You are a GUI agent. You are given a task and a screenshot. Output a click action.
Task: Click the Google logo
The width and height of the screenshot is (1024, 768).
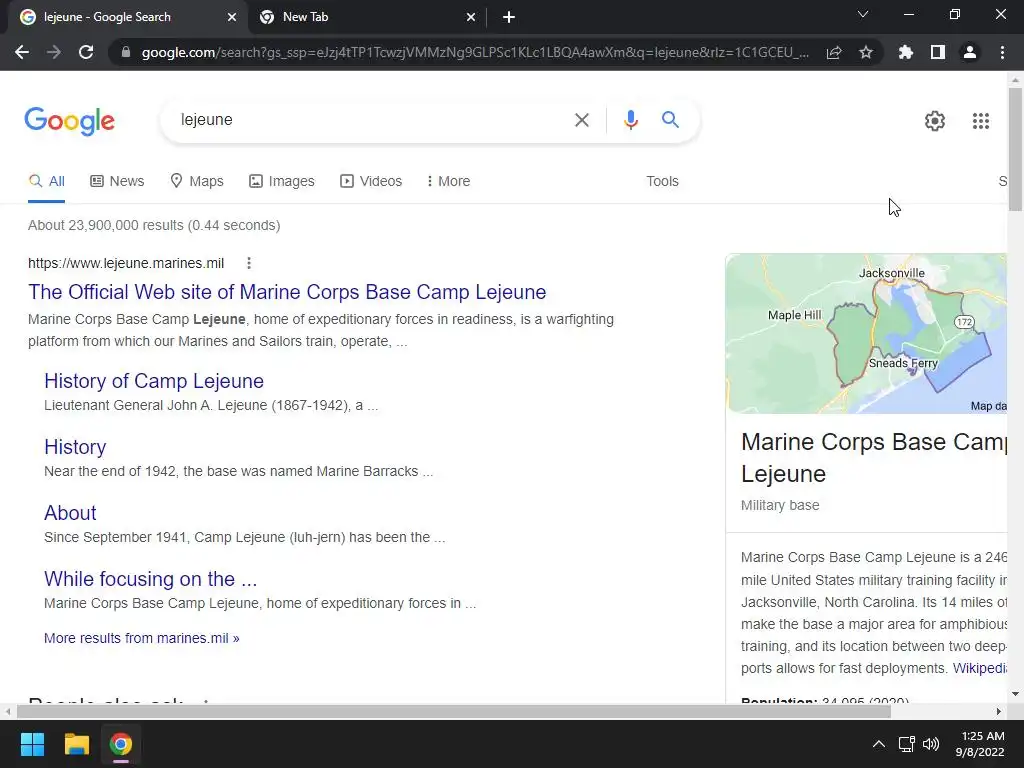[69, 121]
